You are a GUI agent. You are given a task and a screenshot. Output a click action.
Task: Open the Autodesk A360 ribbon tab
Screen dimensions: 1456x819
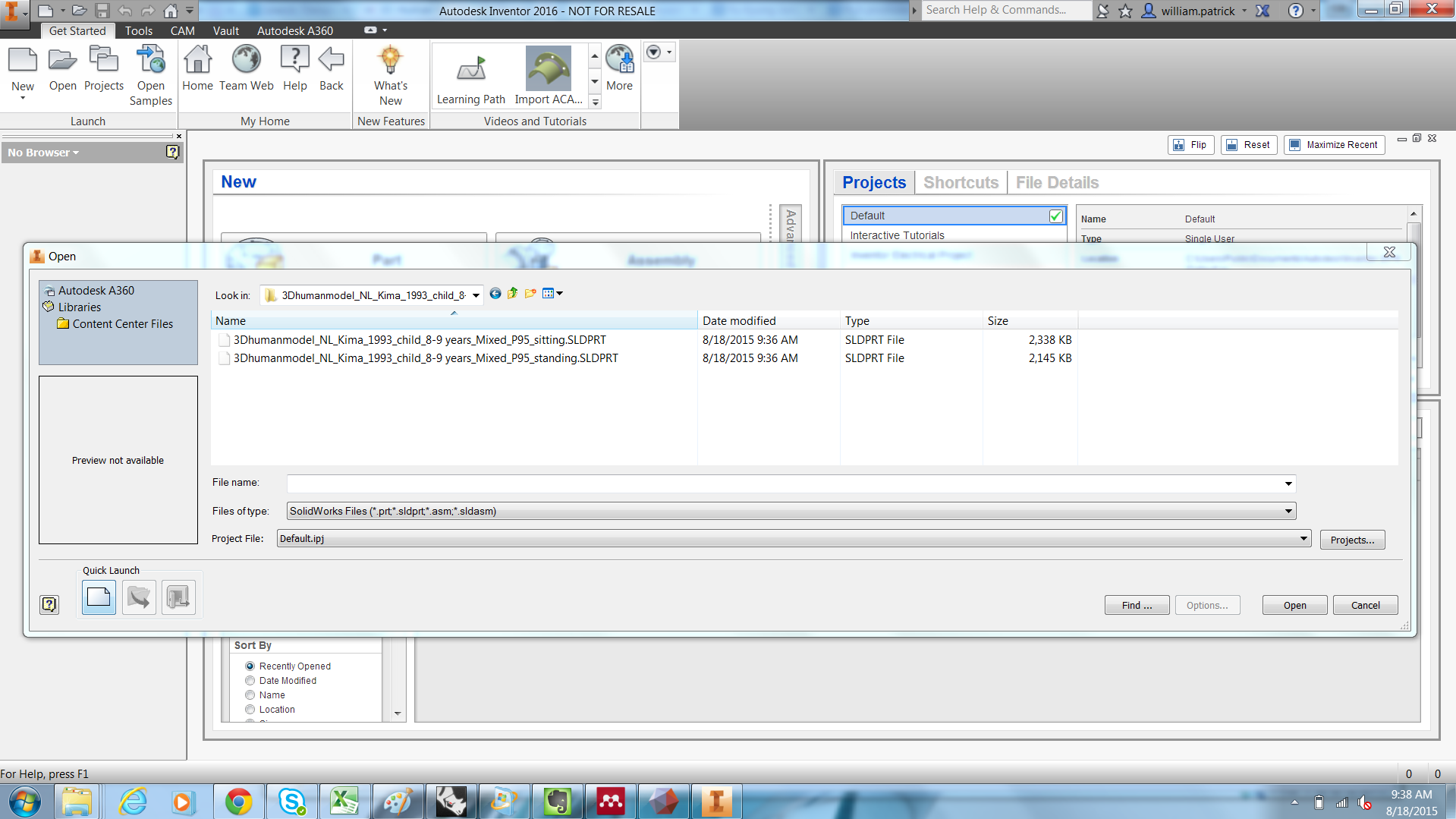294,30
